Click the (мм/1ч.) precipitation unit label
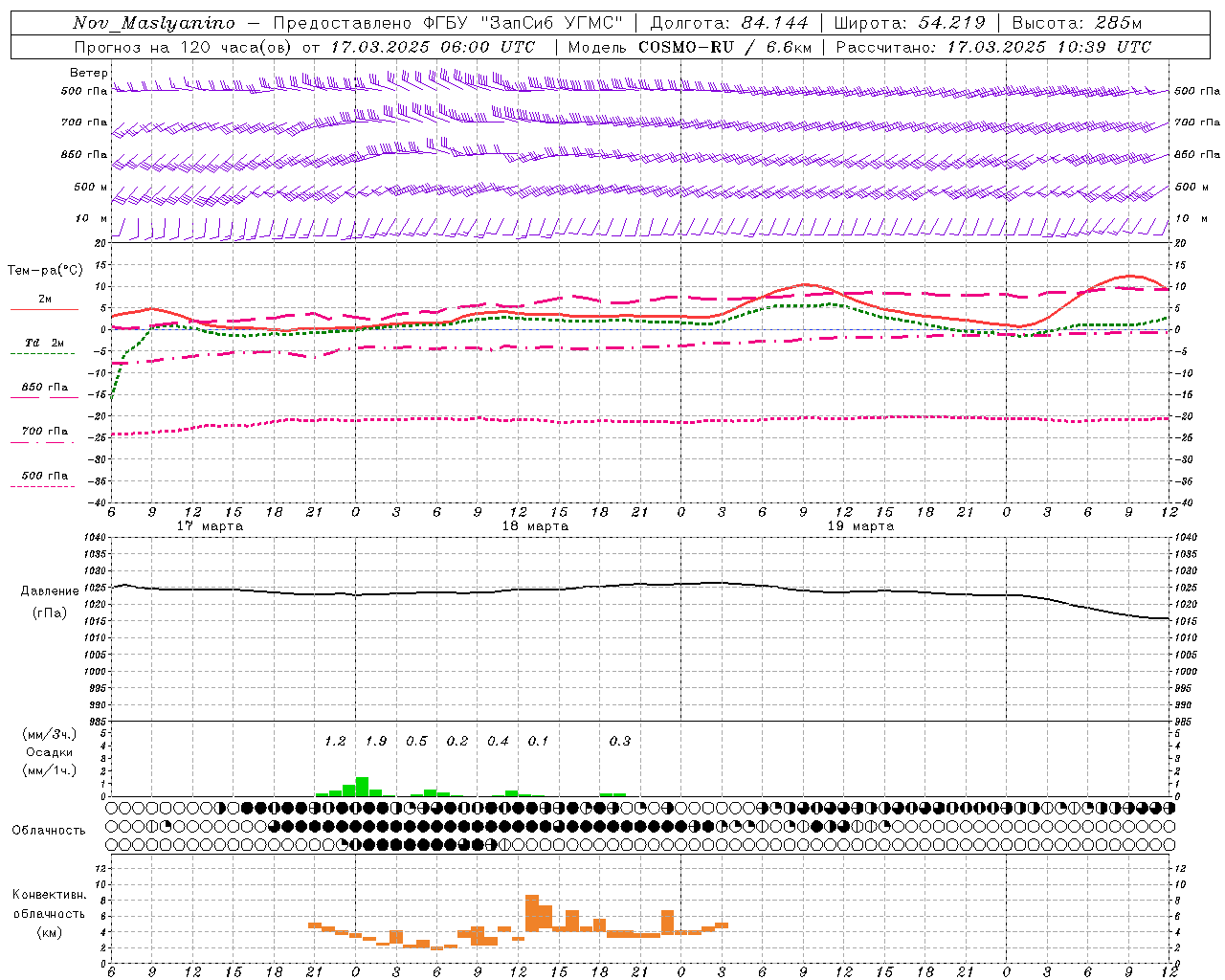1225x980 pixels. coord(50,770)
